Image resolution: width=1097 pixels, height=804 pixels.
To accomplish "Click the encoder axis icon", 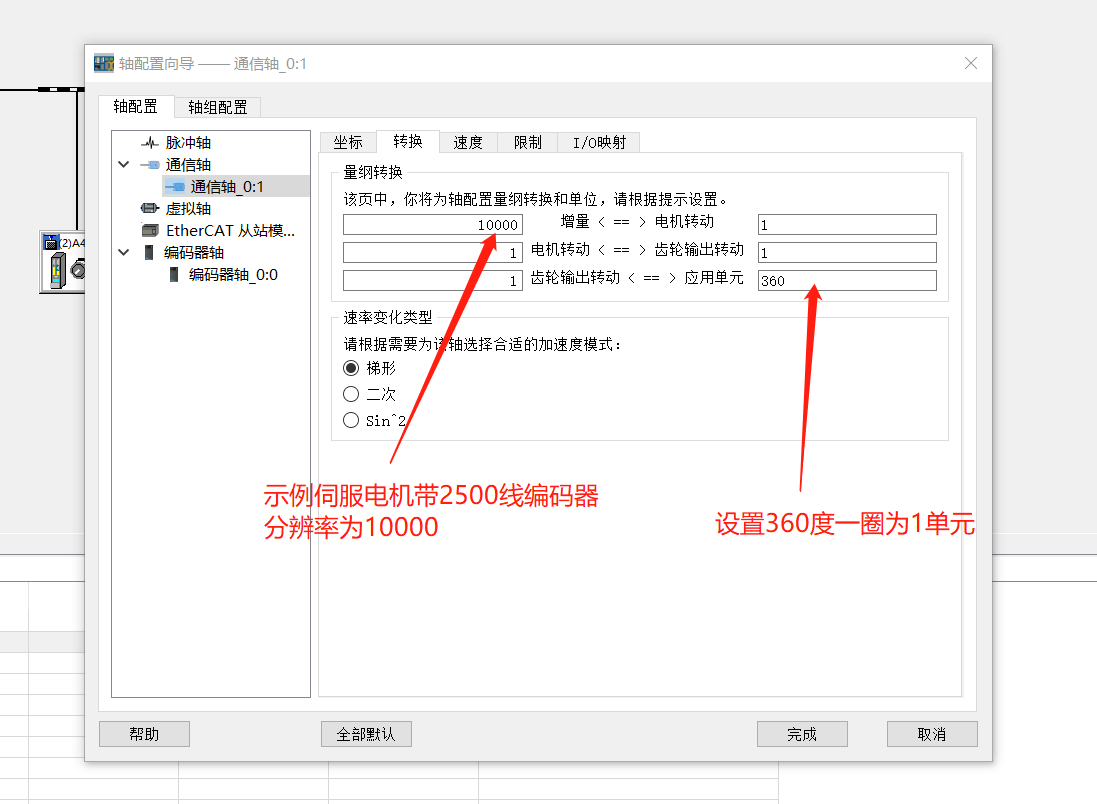I will (148, 252).
